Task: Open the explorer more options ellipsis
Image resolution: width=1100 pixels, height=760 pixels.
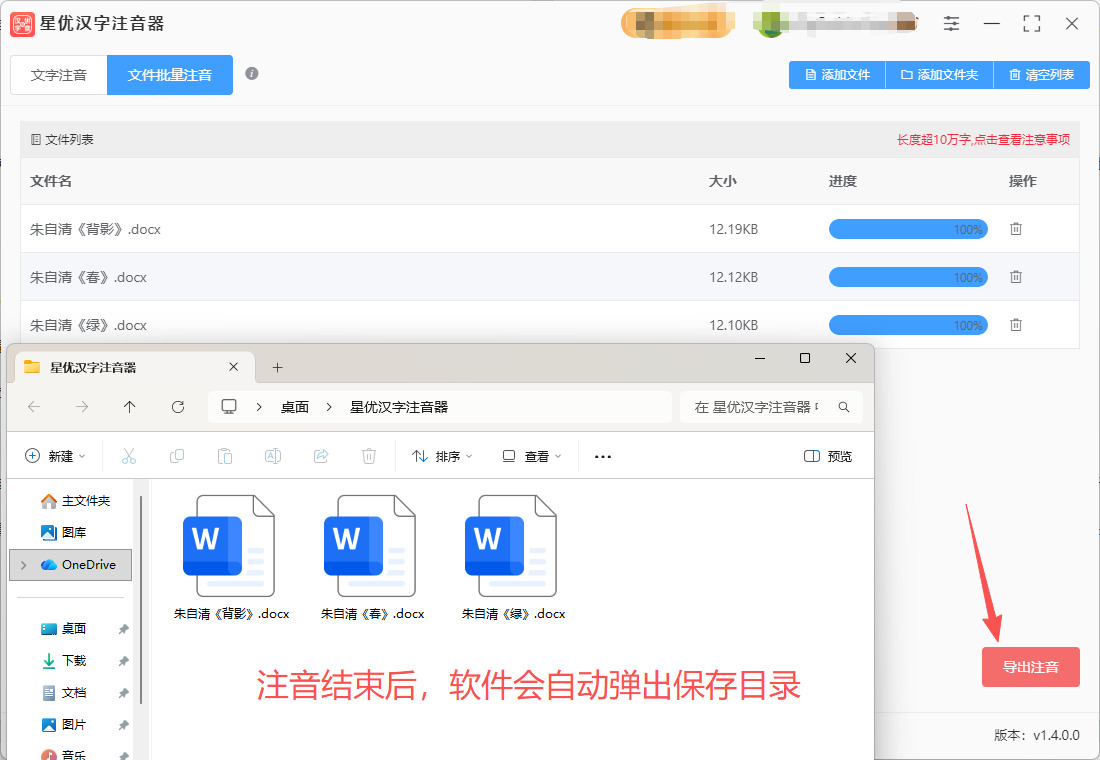Action: coord(602,456)
